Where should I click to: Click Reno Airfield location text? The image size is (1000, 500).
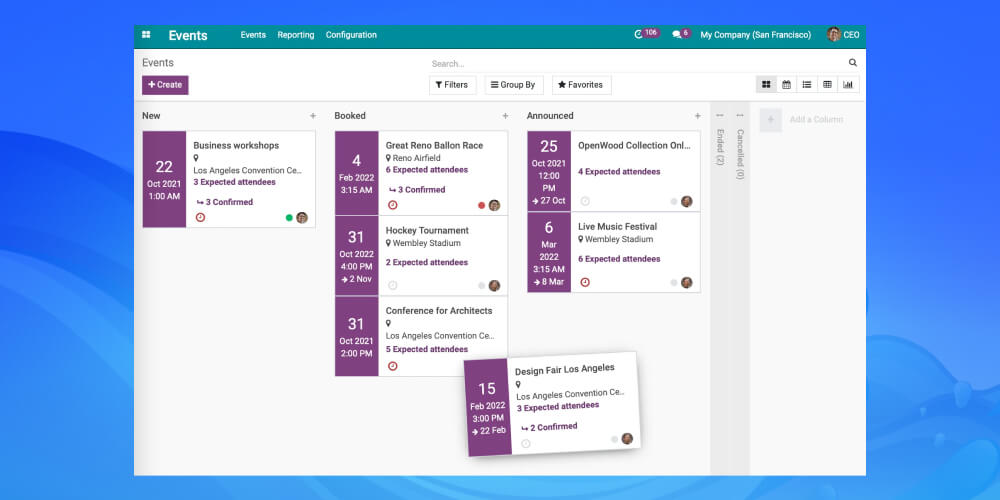point(416,158)
